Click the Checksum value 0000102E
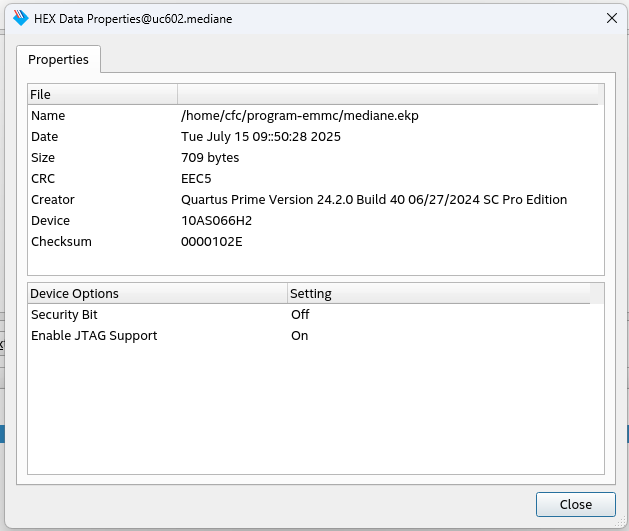The width and height of the screenshot is (629, 531). click(x=212, y=242)
